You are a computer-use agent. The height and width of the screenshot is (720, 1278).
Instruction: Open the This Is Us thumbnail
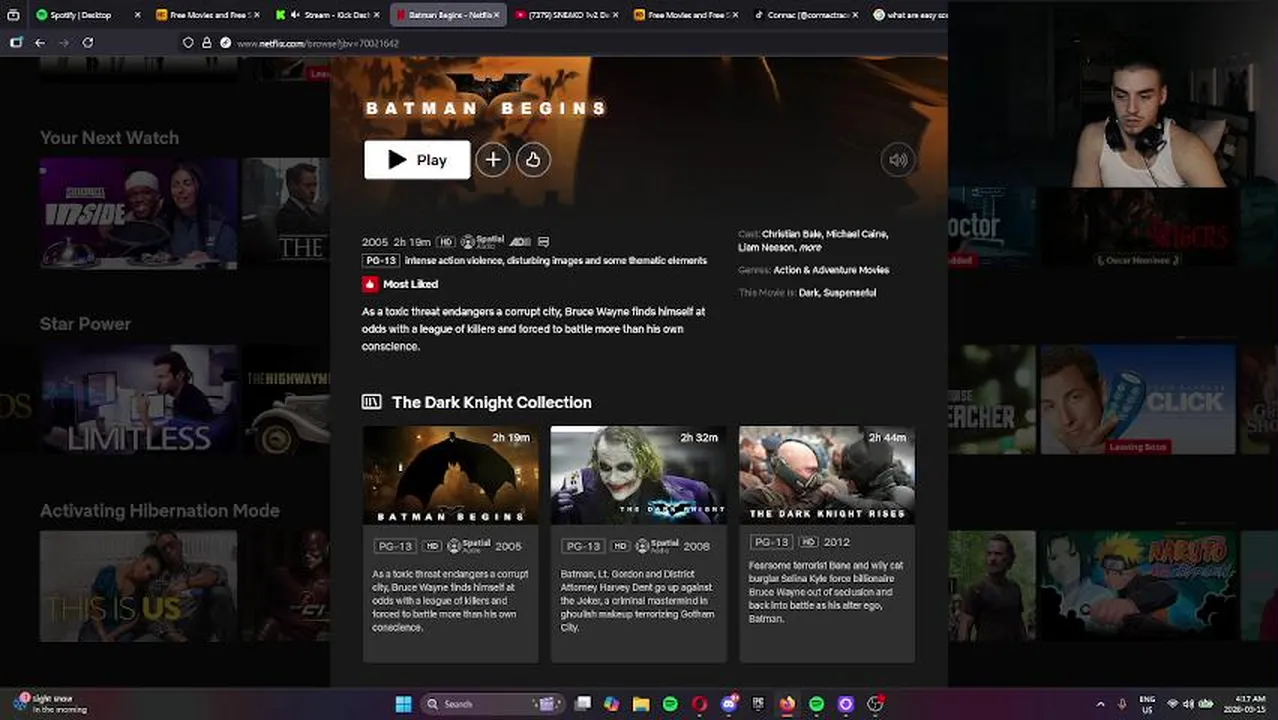[x=139, y=586]
